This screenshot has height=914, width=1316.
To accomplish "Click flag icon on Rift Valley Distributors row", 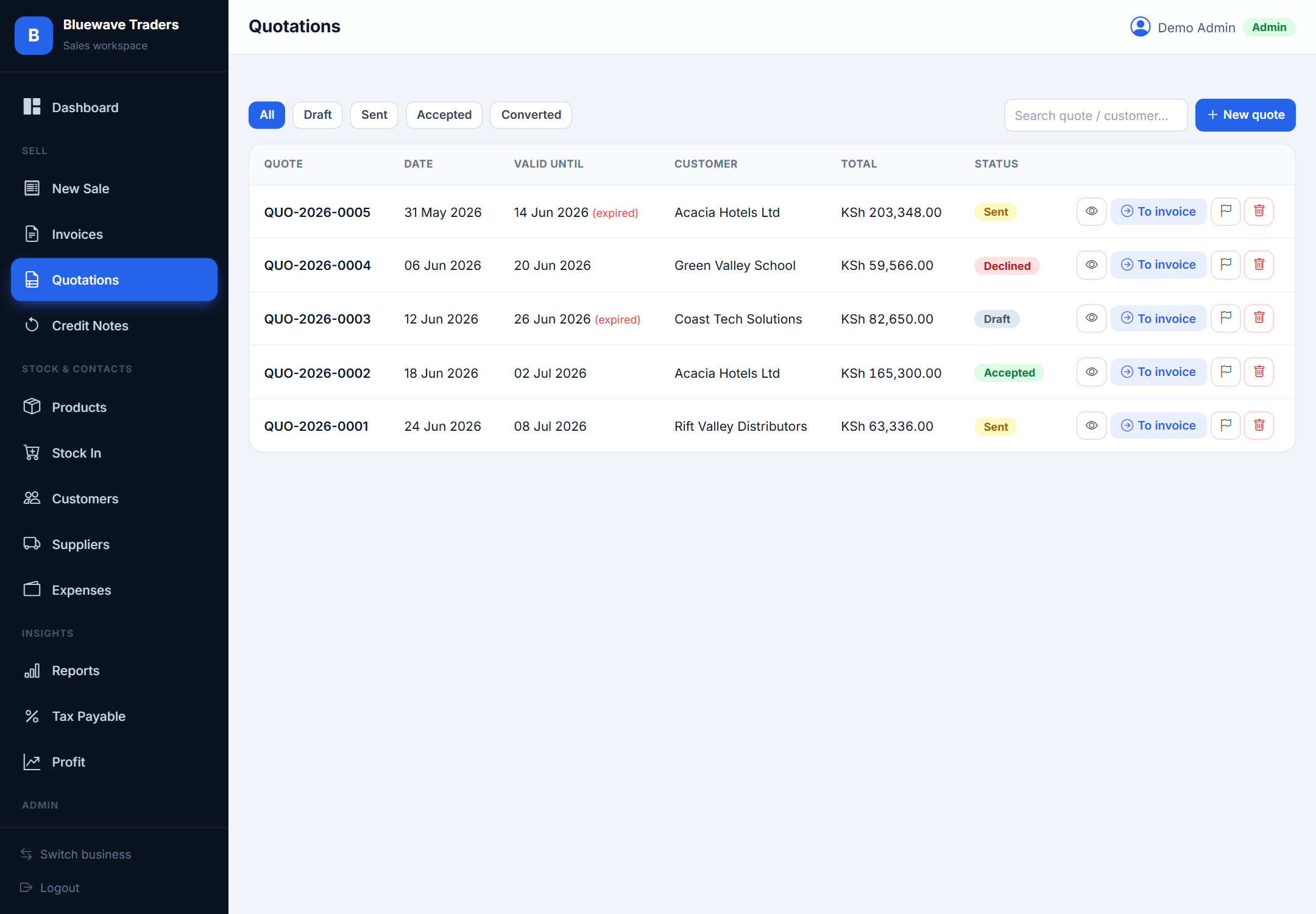I will (x=1226, y=425).
